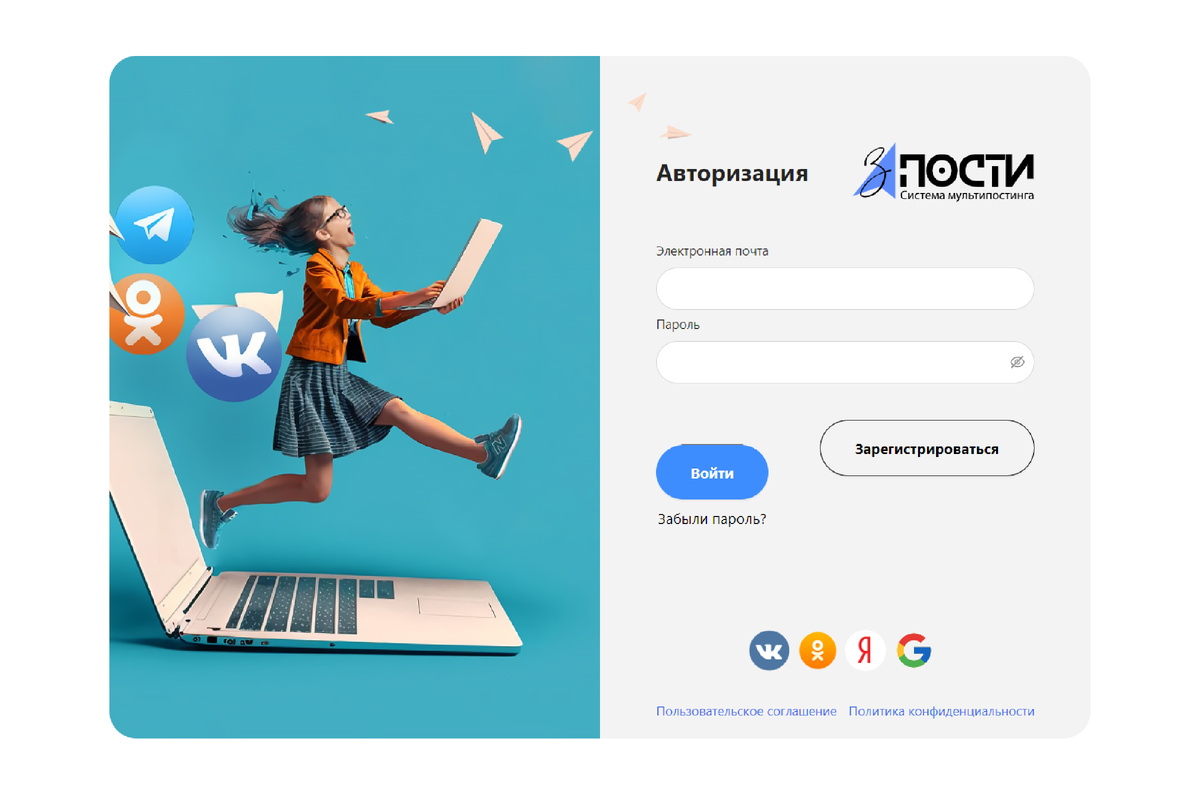Click the large VK bubble in the illustration
Viewport: 1200px width, 792px height.
pyautogui.click(x=234, y=354)
